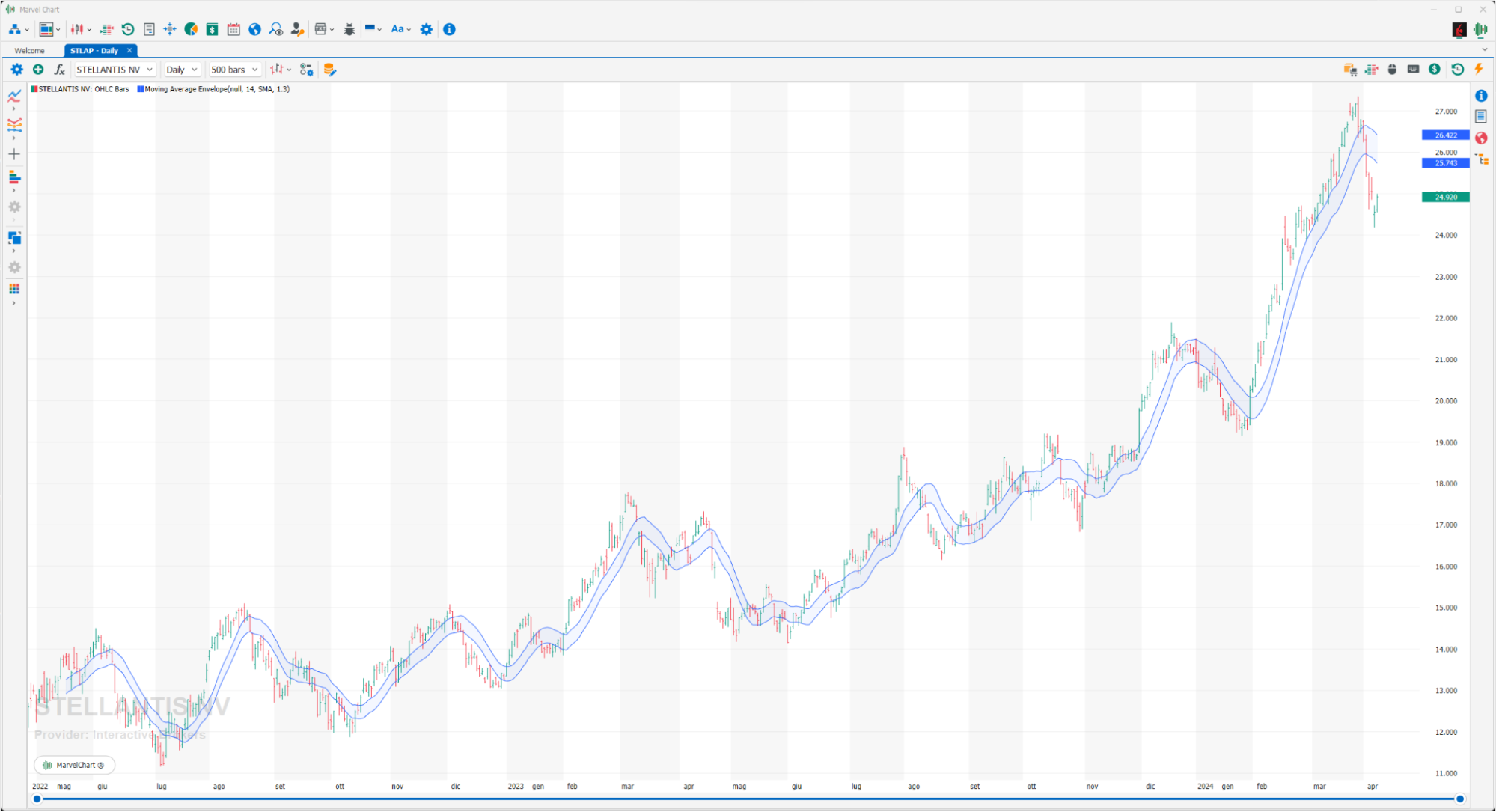The image size is (1496, 812).
Task: Open the tab list chevron at right
Action: pyautogui.click(x=1485, y=49)
